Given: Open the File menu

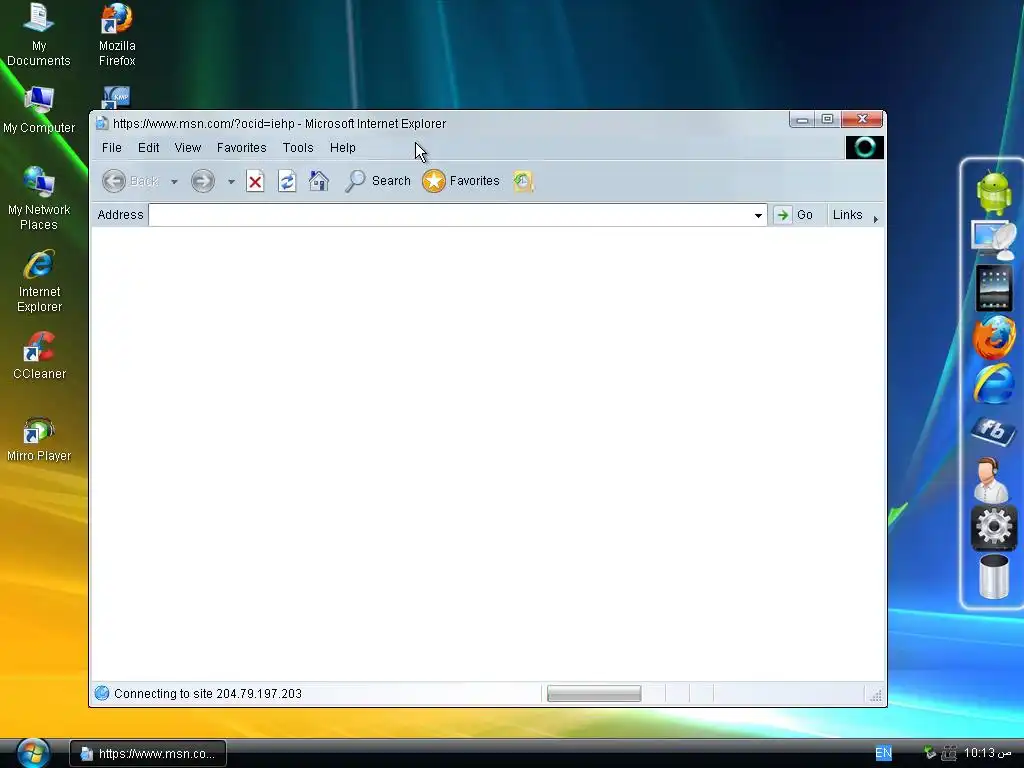Looking at the screenshot, I should click(112, 148).
